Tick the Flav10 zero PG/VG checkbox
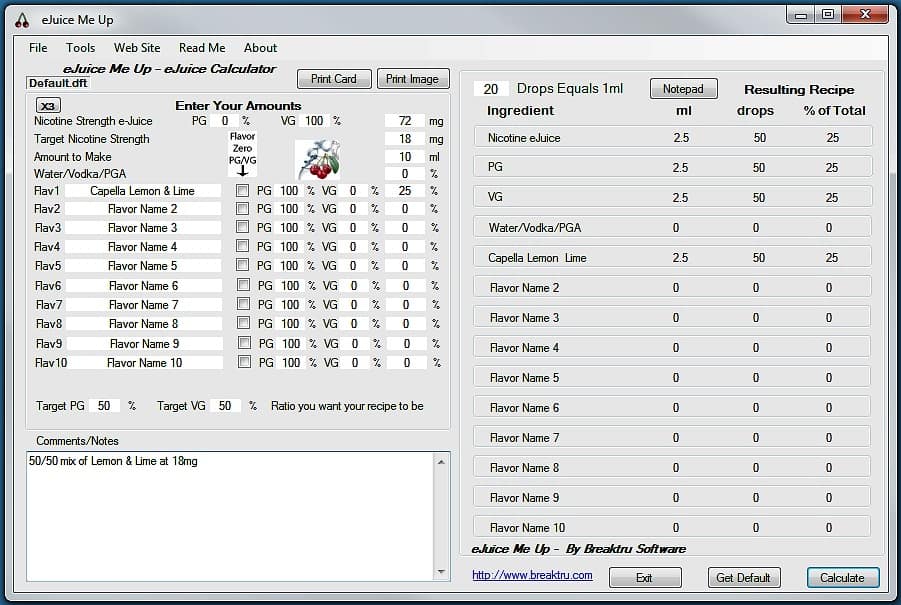This screenshot has height=605, width=901. (x=244, y=362)
